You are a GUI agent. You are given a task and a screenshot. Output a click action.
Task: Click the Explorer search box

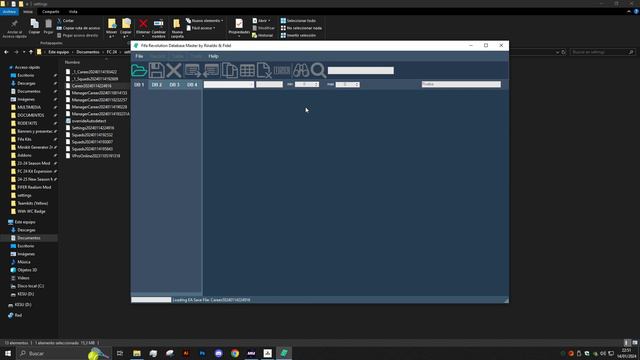pyautogui.click(x=602, y=52)
